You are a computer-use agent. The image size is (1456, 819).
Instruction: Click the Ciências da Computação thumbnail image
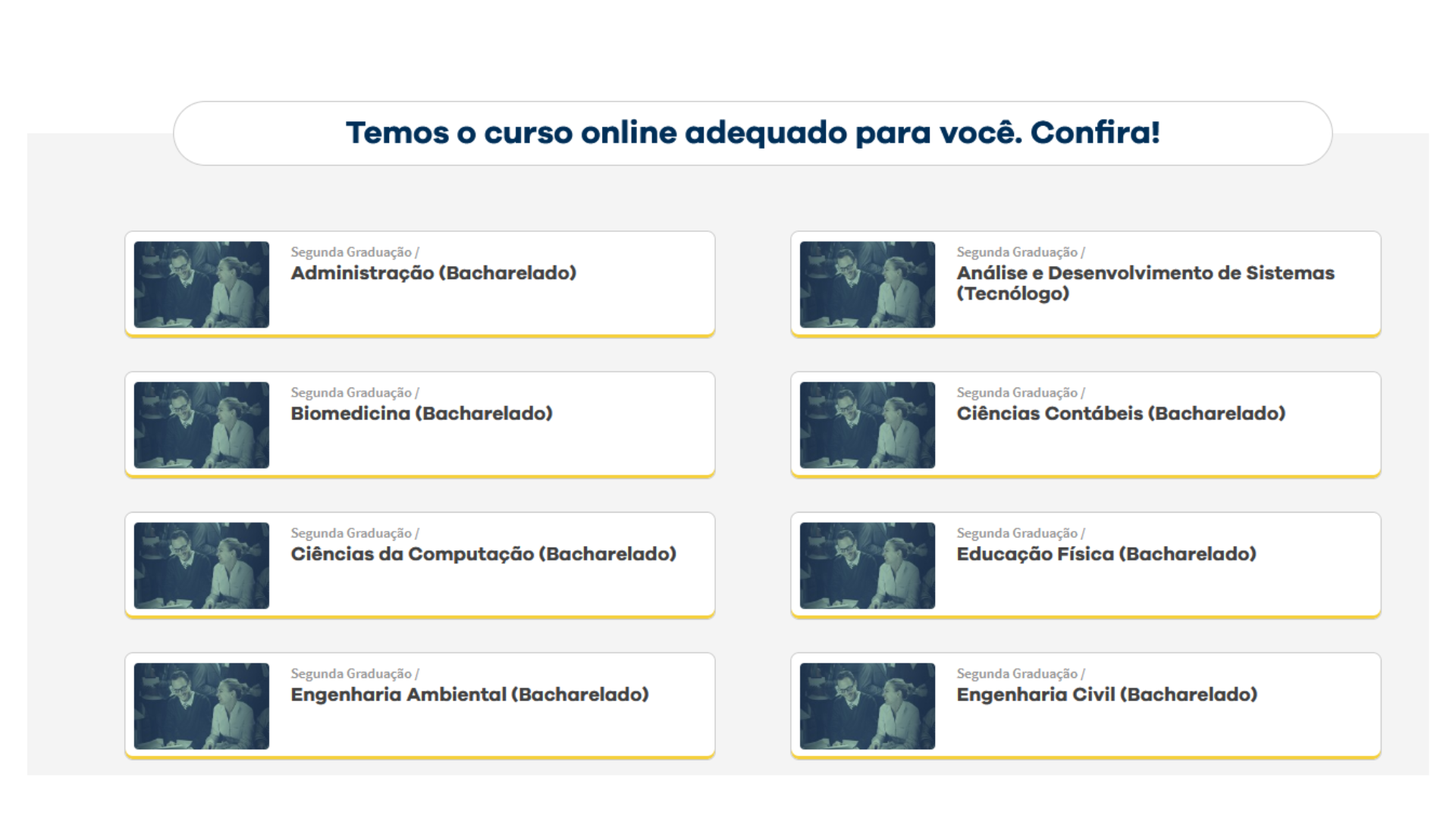point(202,566)
